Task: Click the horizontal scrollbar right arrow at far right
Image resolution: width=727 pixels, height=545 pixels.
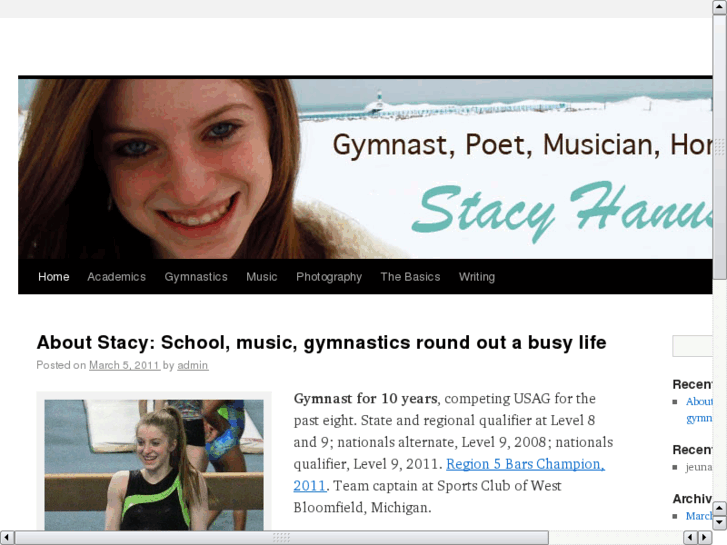Action: 704,538
